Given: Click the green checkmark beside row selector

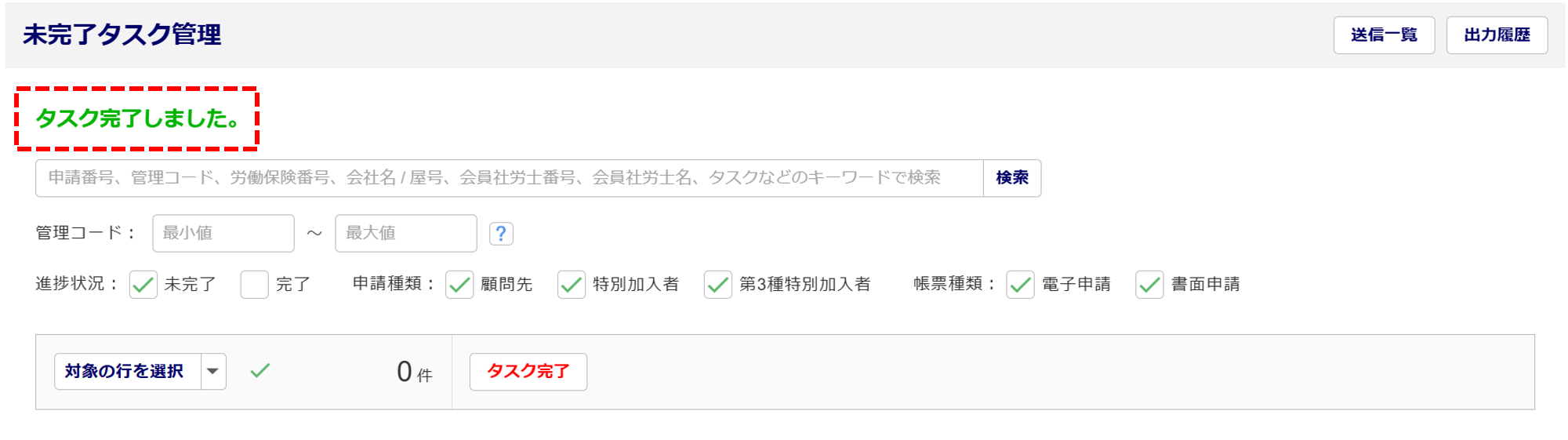Looking at the screenshot, I should [260, 370].
